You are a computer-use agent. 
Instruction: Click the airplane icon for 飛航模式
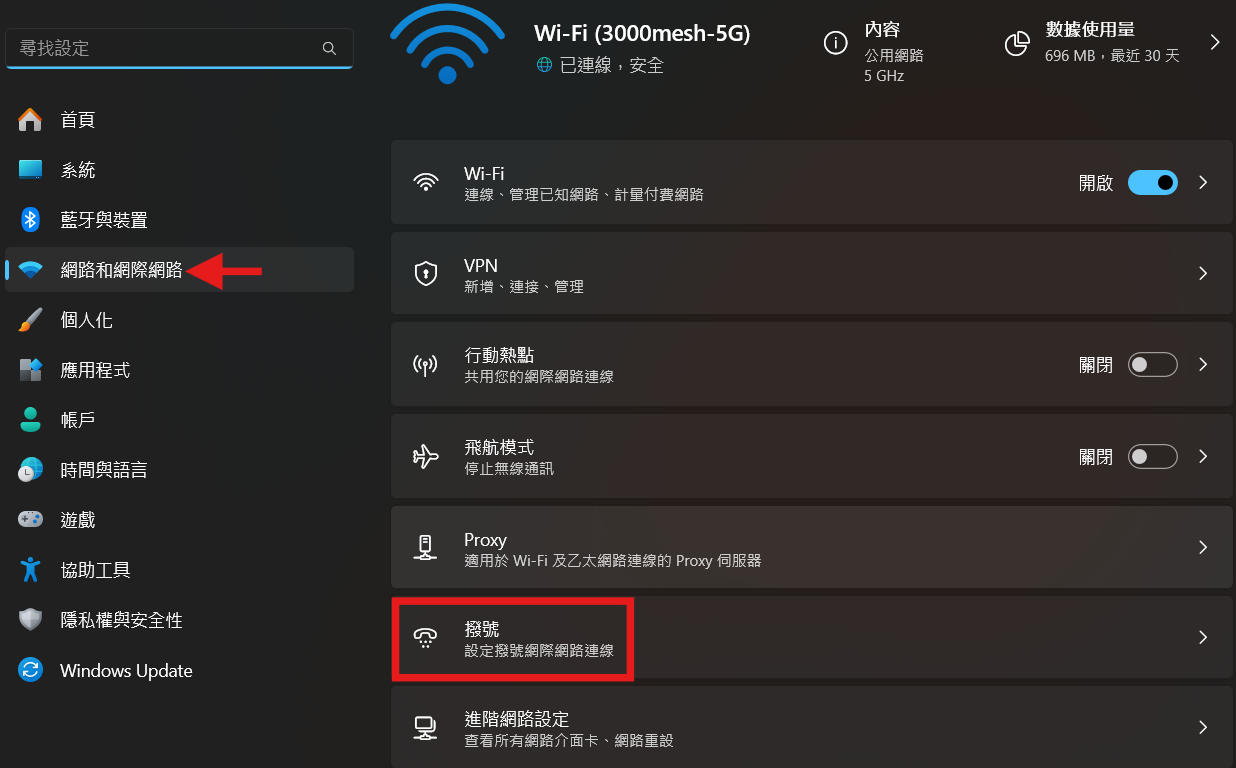pos(426,457)
